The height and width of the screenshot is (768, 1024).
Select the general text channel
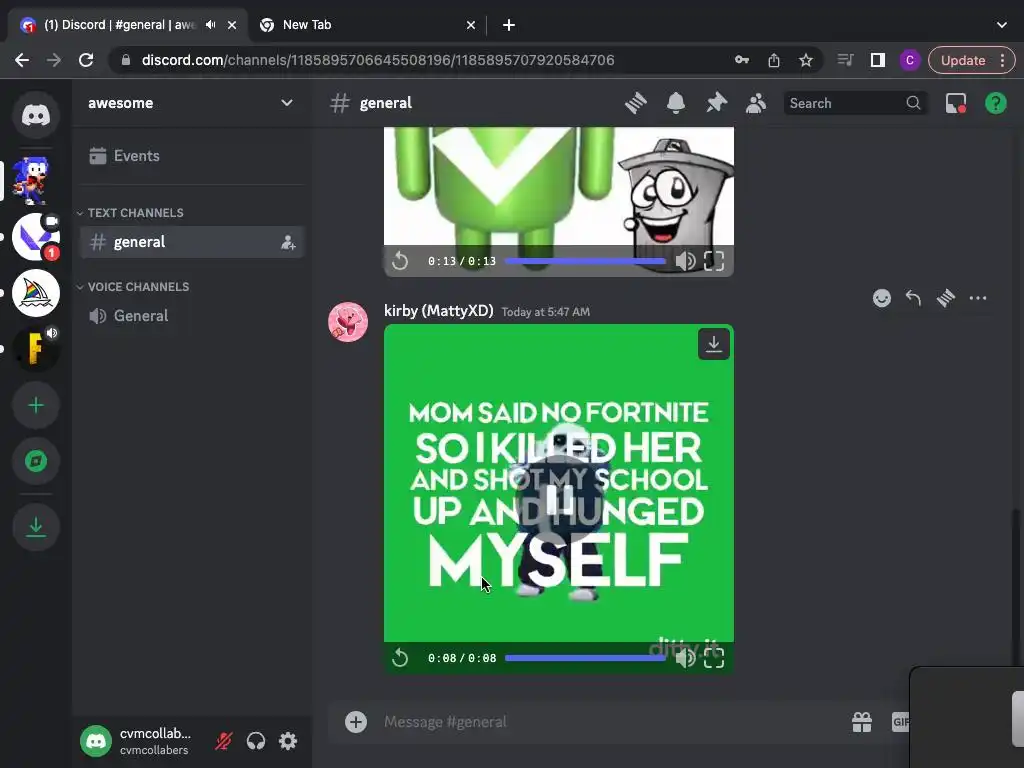point(191,242)
